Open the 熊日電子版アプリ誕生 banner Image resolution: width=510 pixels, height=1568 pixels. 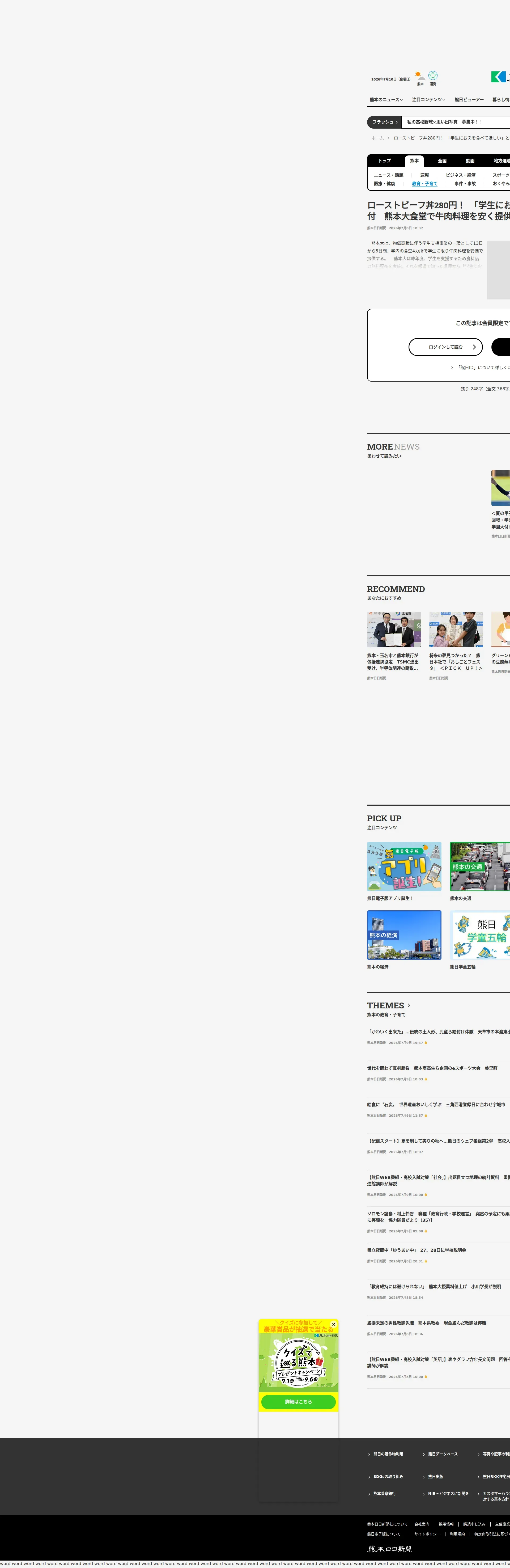pos(404,867)
